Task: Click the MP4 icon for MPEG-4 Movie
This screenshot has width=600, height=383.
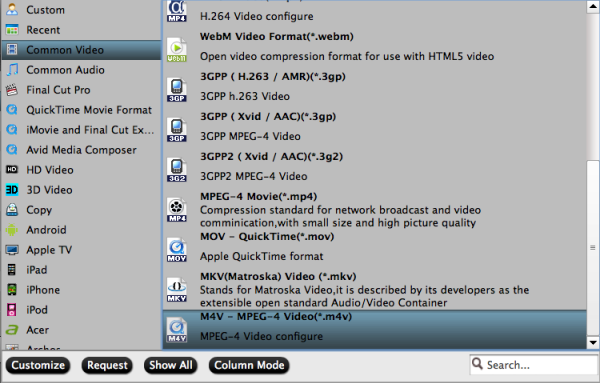Action: click(176, 210)
